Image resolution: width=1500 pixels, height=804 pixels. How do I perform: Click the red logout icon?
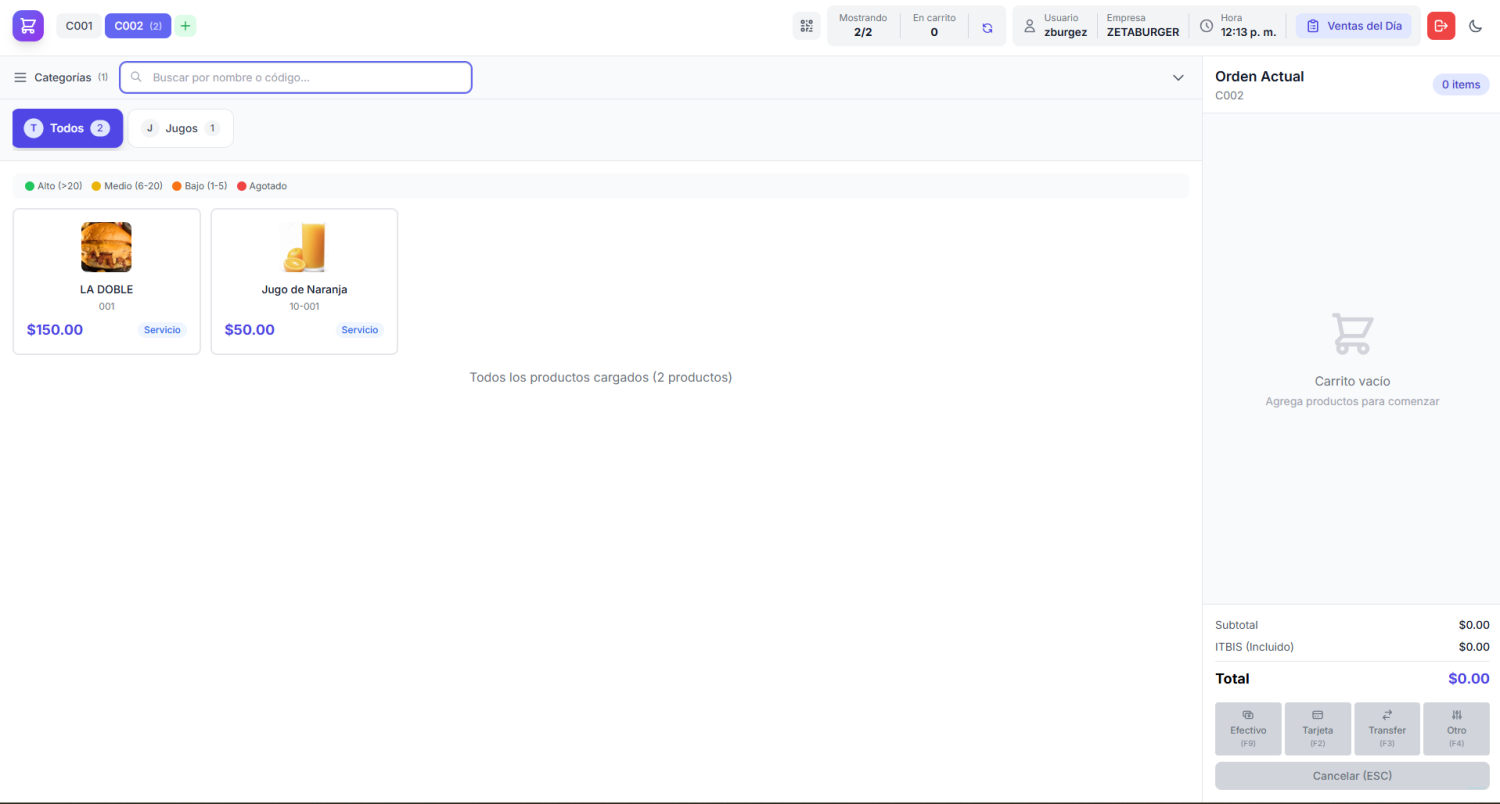click(x=1441, y=26)
